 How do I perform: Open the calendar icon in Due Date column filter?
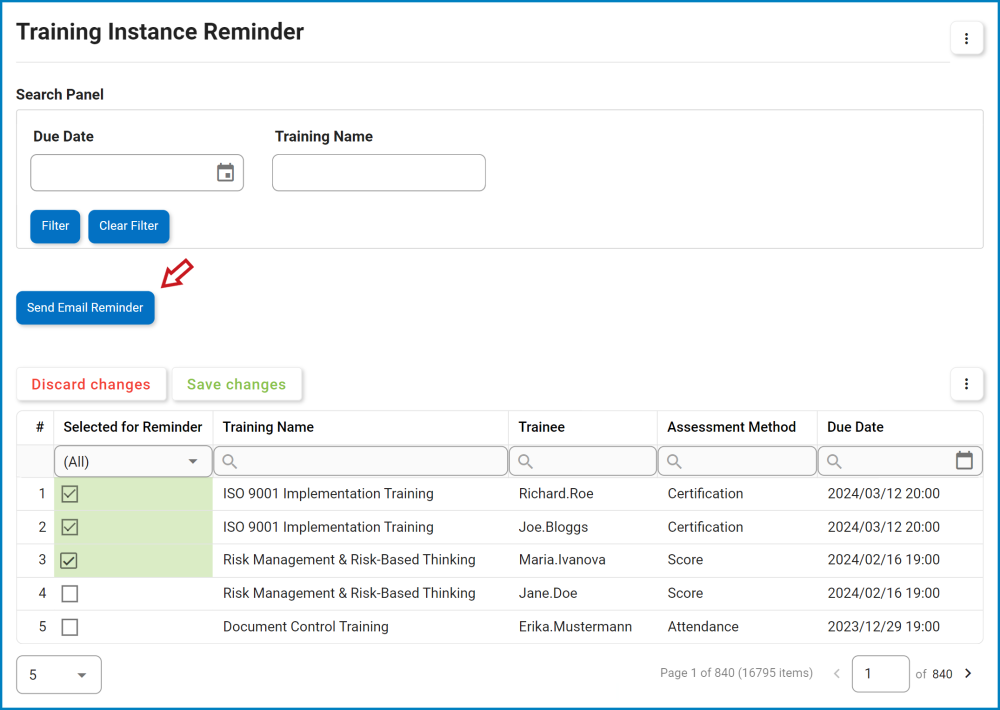(964, 461)
